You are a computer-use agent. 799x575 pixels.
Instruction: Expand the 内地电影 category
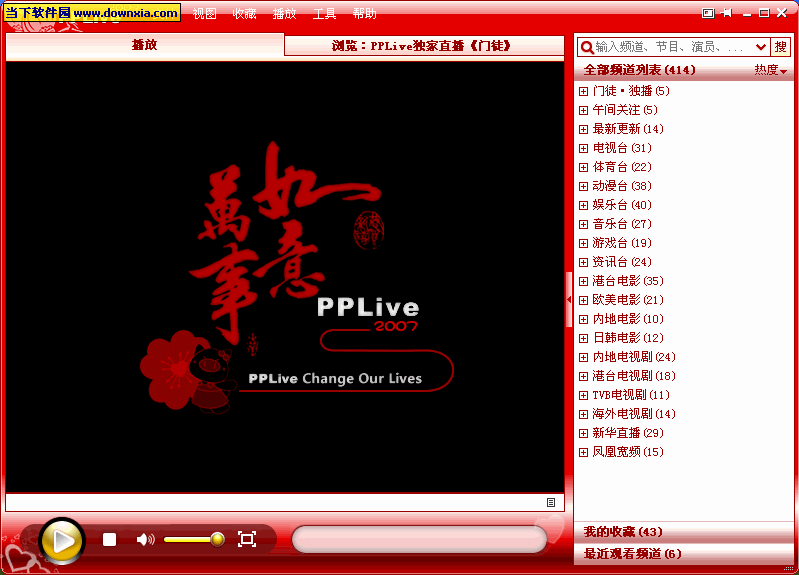click(583, 320)
